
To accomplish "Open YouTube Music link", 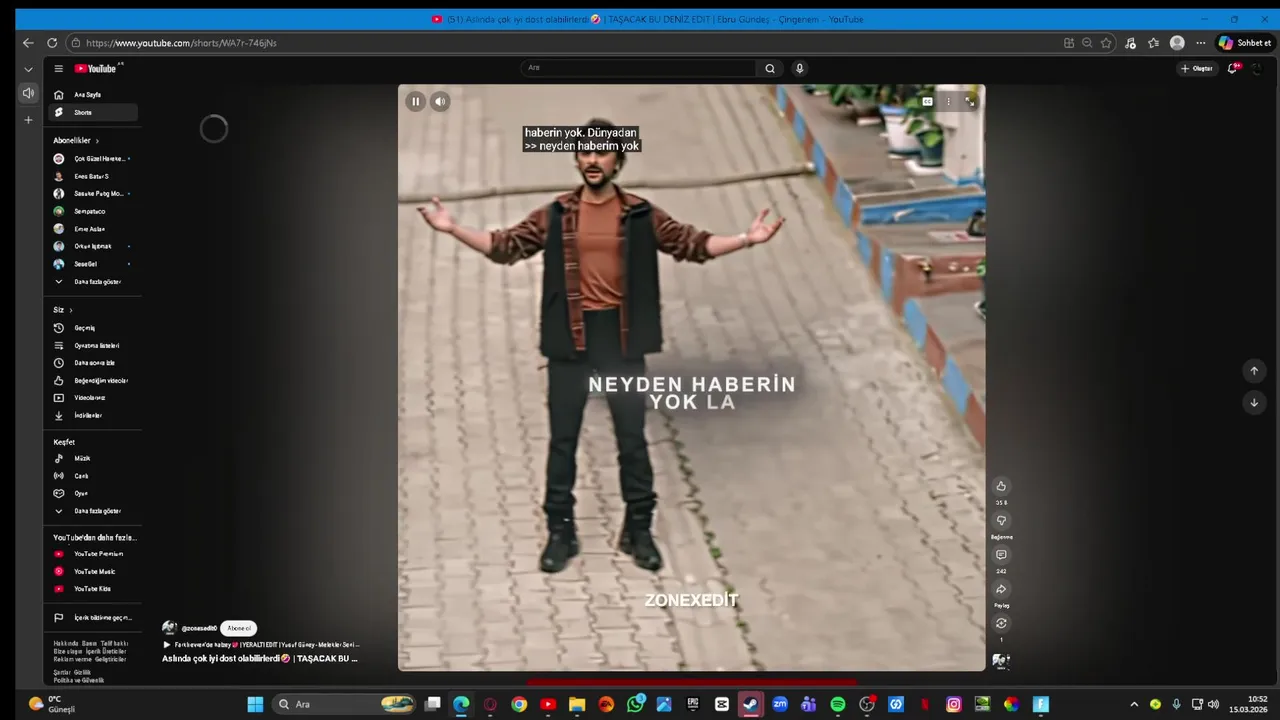I will point(91,572).
